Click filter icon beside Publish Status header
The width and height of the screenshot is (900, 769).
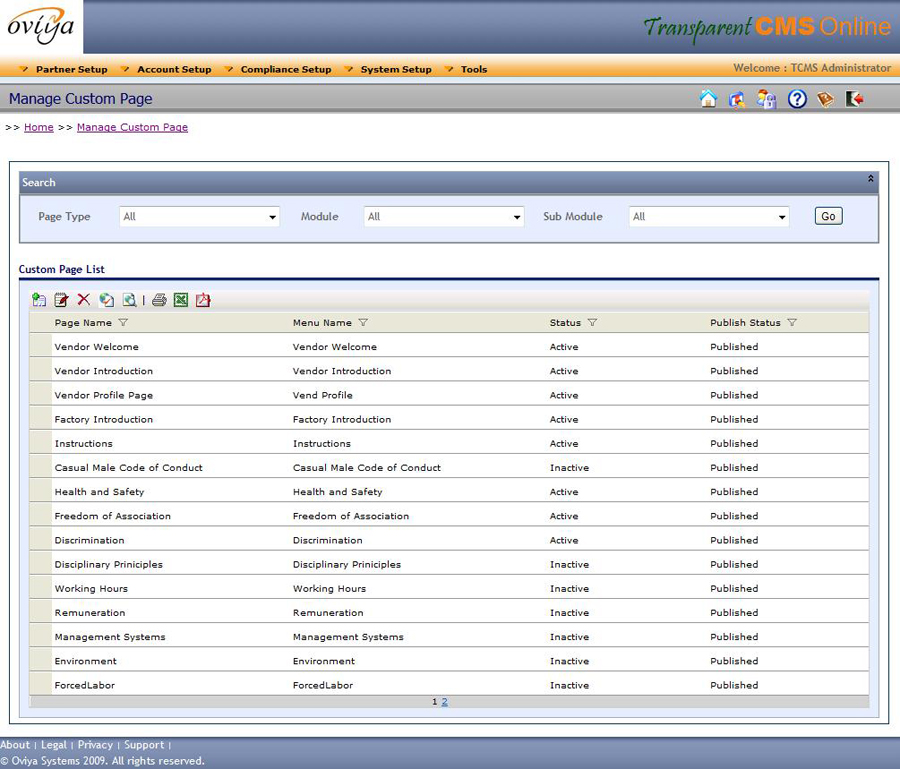792,323
